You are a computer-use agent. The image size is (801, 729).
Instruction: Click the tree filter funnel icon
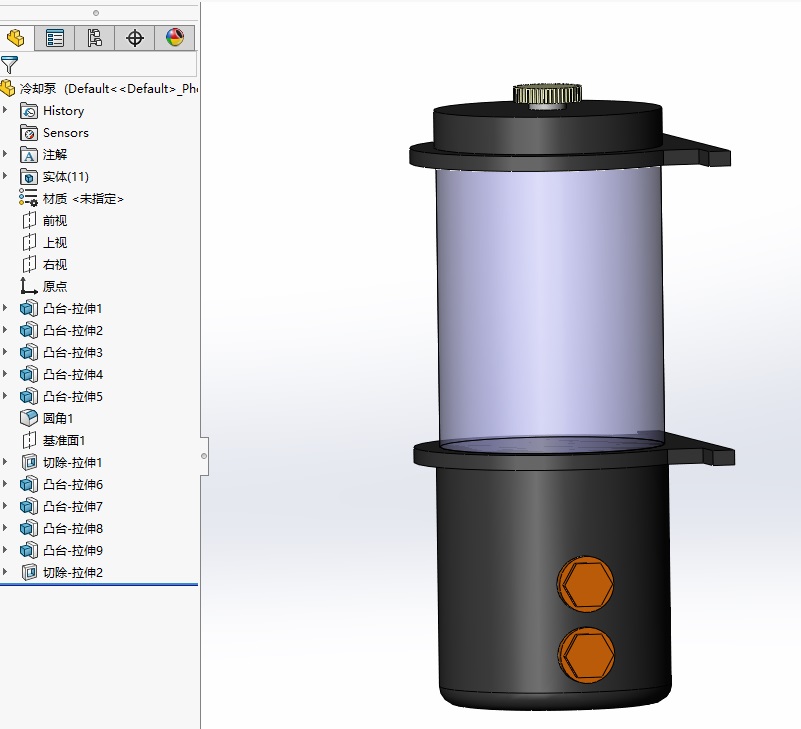[9, 65]
